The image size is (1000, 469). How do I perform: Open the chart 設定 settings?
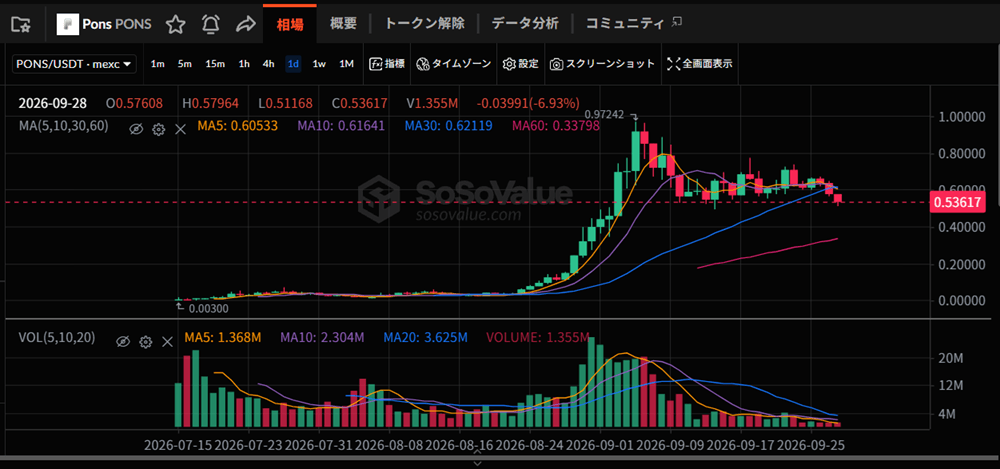pyautogui.click(x=521, y=64)
